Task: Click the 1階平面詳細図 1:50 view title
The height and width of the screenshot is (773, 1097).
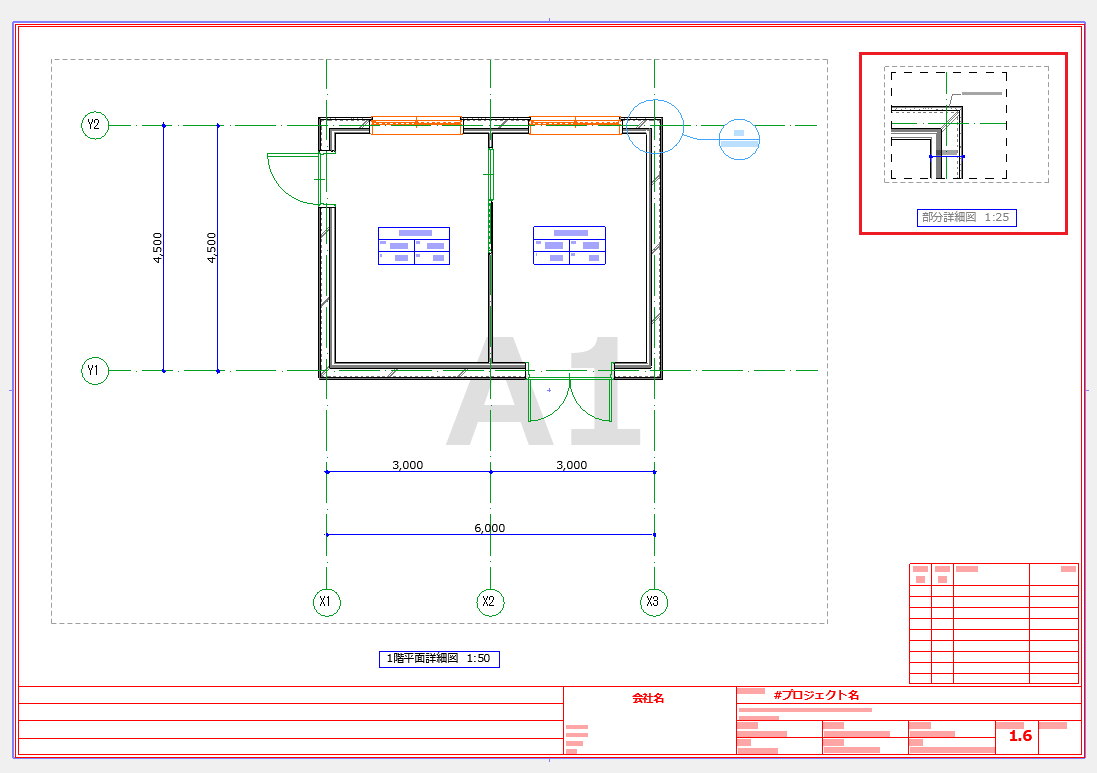Action: tap(439, 658)
